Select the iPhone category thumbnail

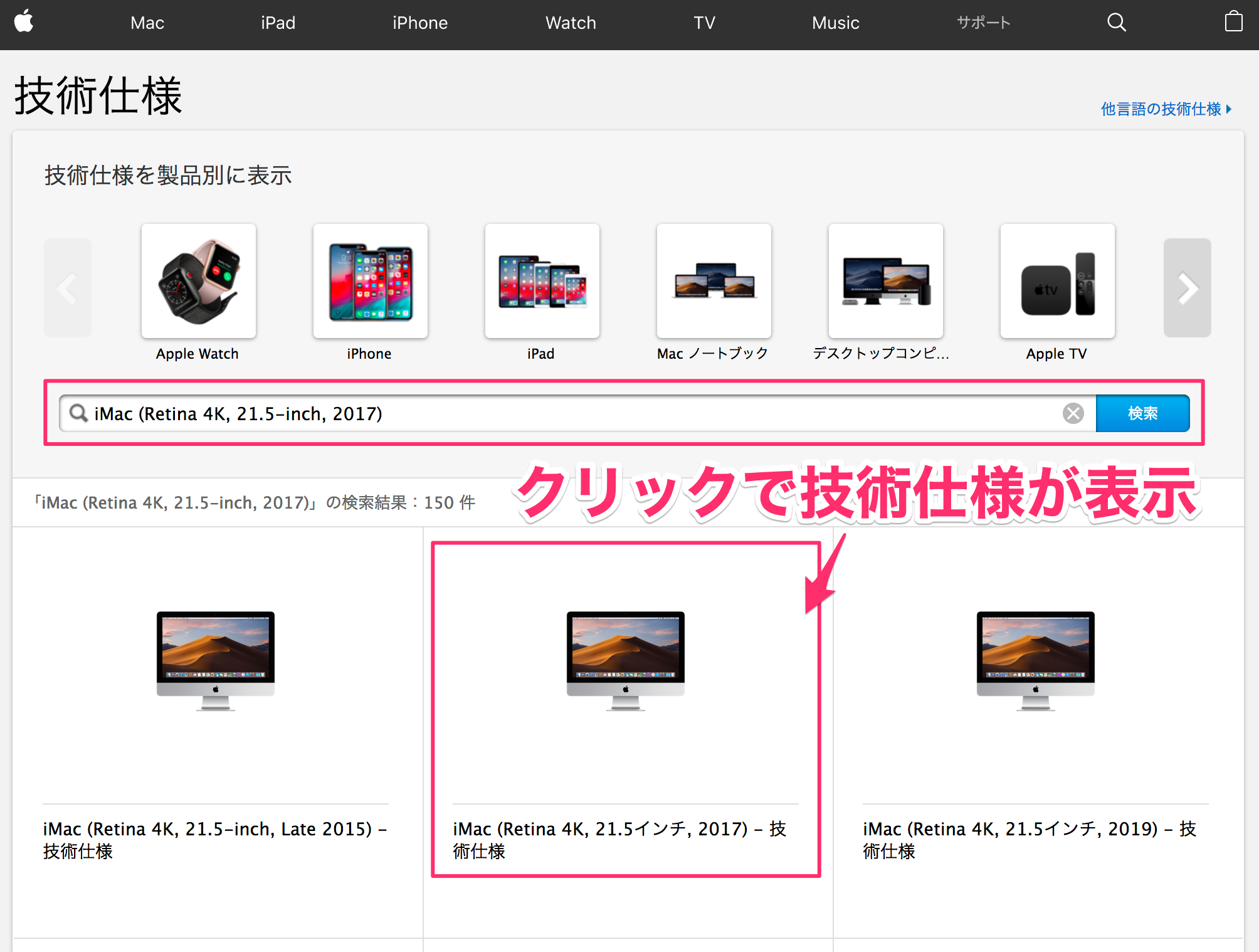coord(371,281)
